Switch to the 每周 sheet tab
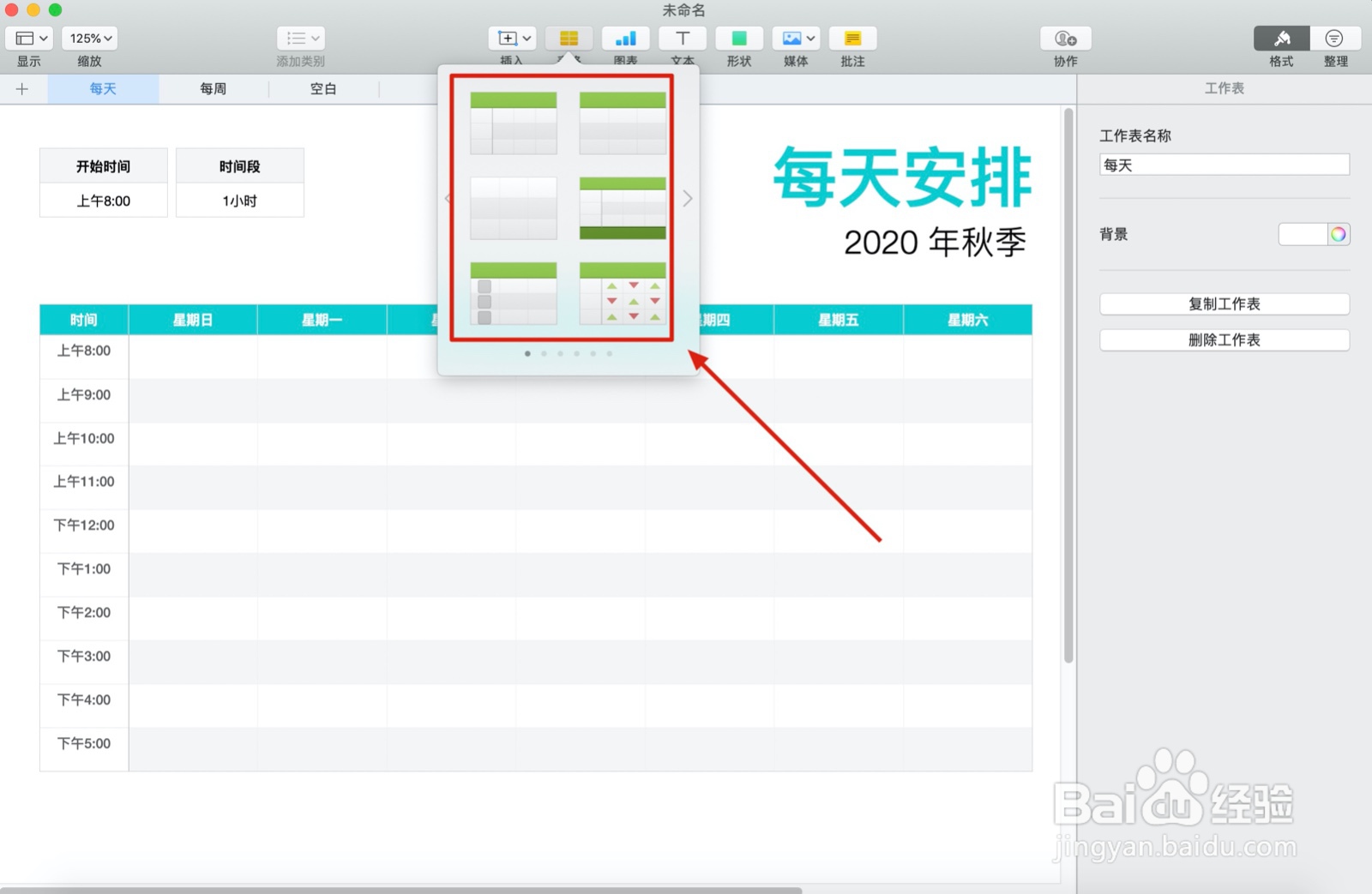This screenshot has height=894, width=1372. [213, 88]
